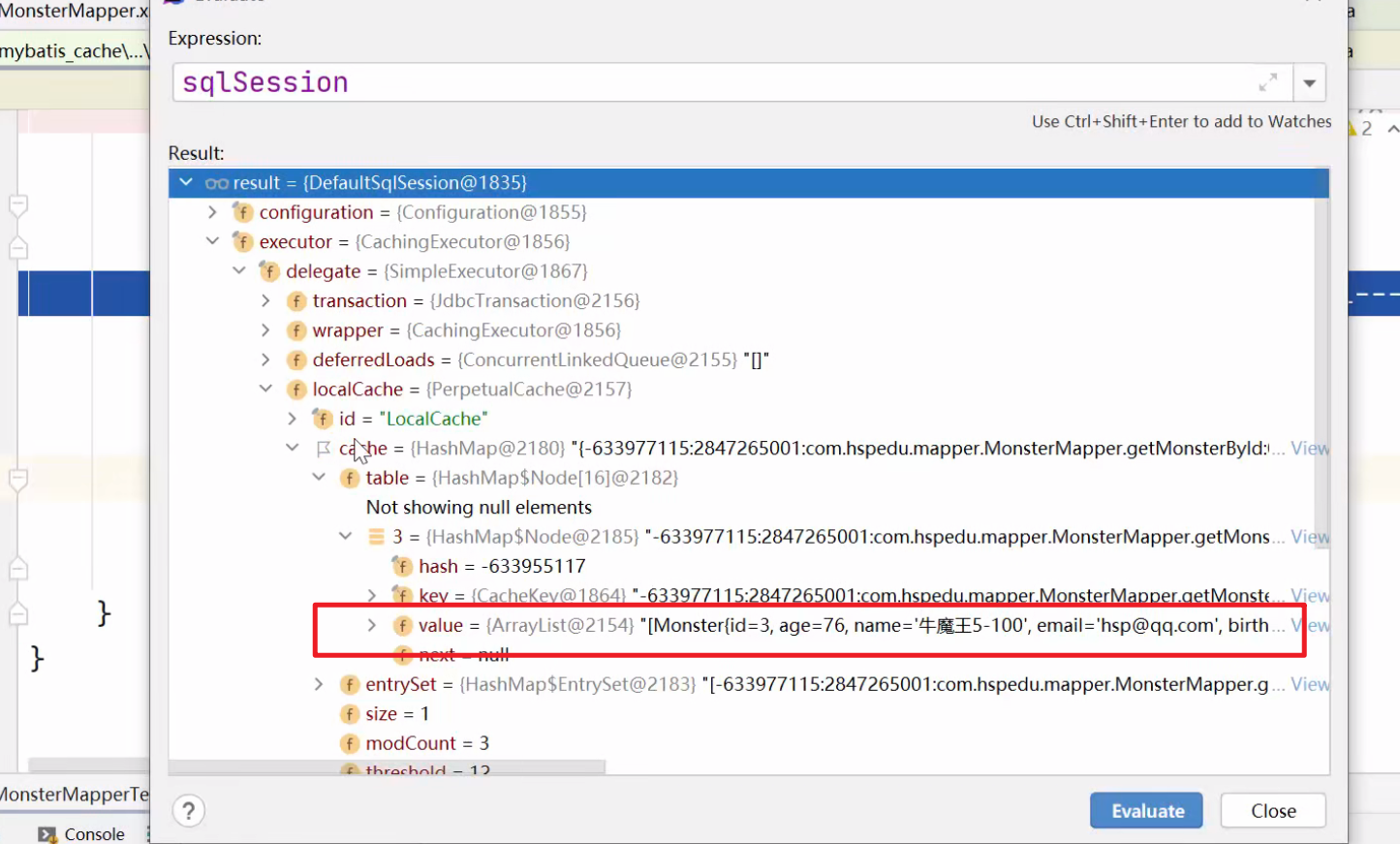Image resolution: width=1400 pixels, height=844 pixels.
Task: Click the horizontal scrollbar of result tree
Action: click(x=388, y=766)
